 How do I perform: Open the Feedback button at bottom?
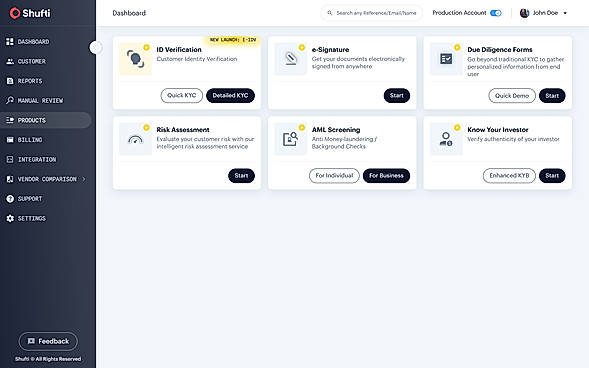click(x=48, y=341)
